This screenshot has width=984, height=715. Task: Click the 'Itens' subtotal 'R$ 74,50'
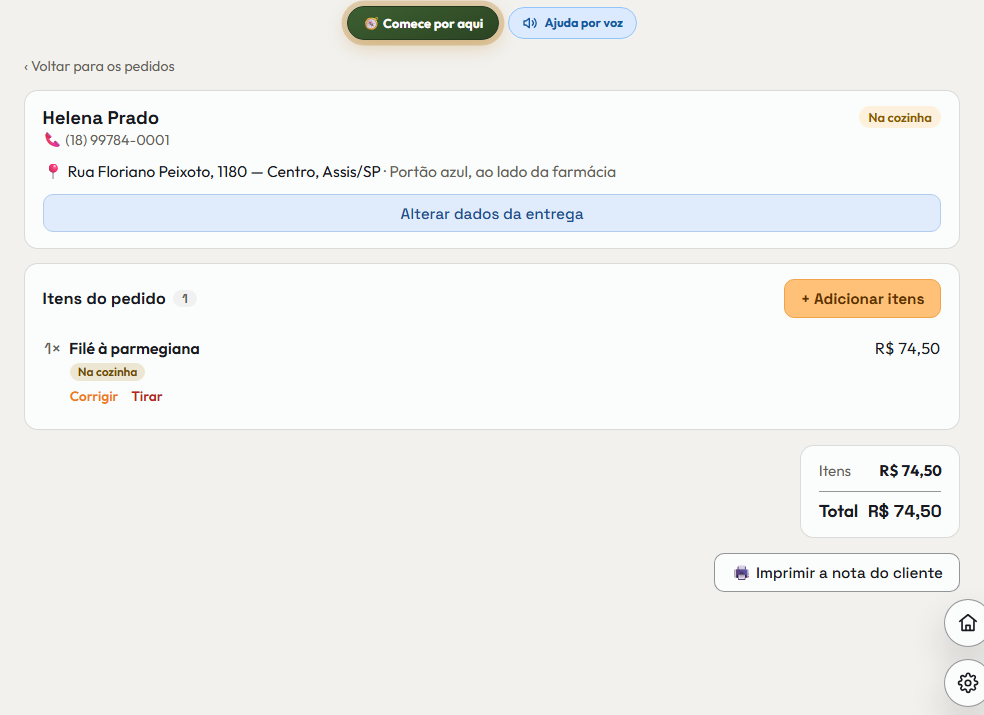point(911,471)
